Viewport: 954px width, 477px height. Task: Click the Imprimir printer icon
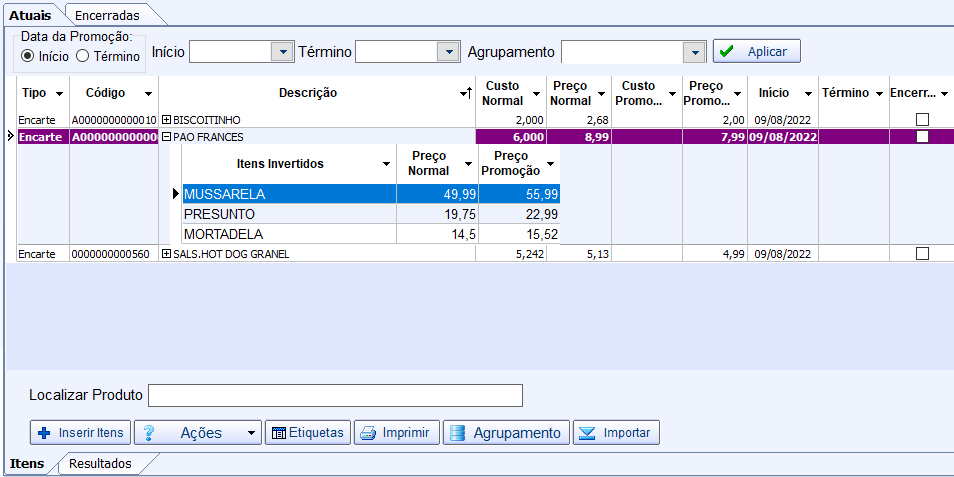click(368, 433)
